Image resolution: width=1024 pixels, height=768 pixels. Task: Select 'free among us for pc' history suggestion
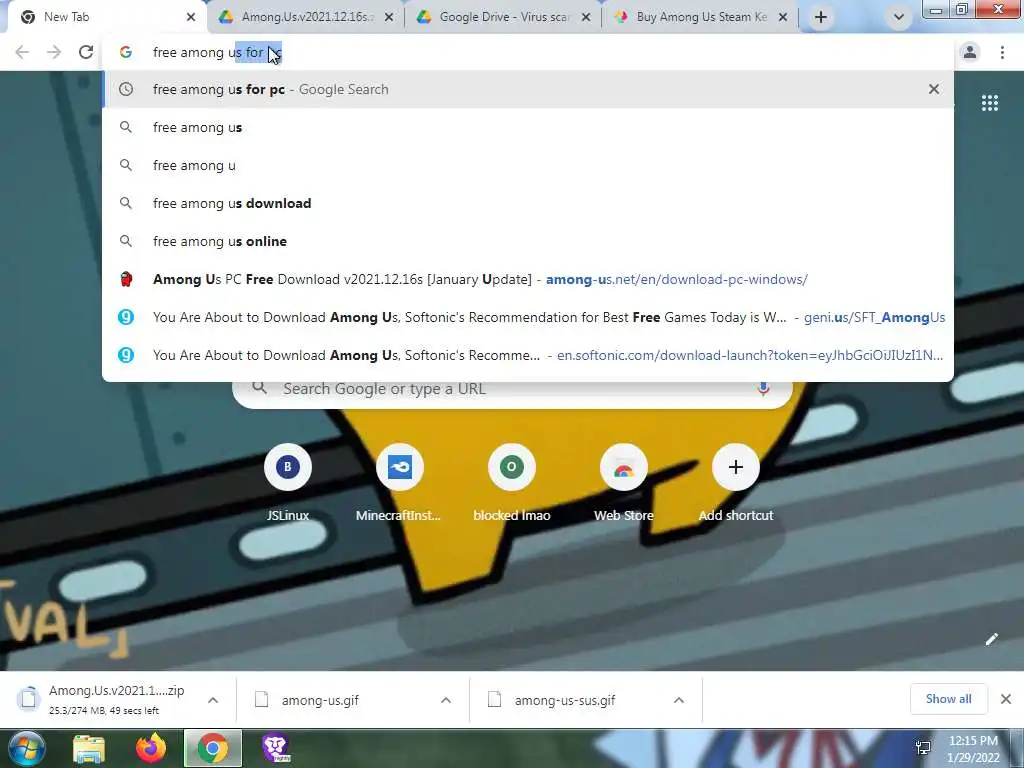tap(528, 89)
